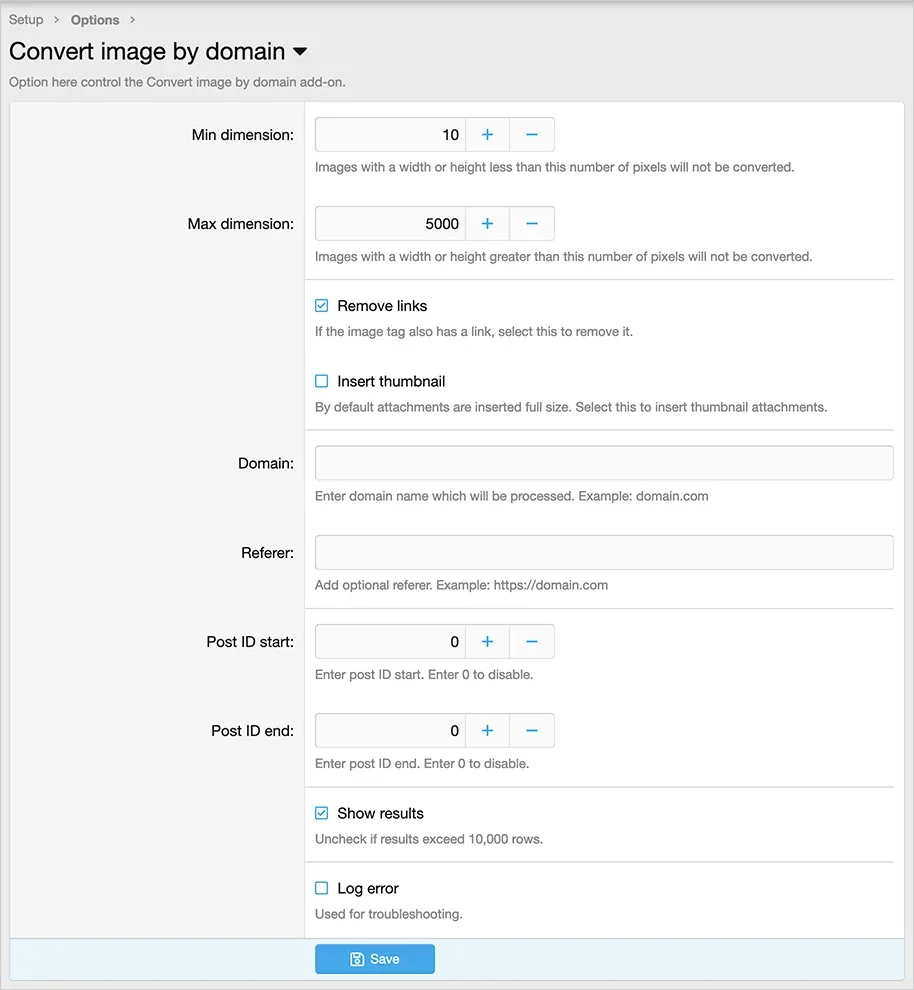914x990 pixels.
Task: Decrement Post ID end value
Action: 531,731
